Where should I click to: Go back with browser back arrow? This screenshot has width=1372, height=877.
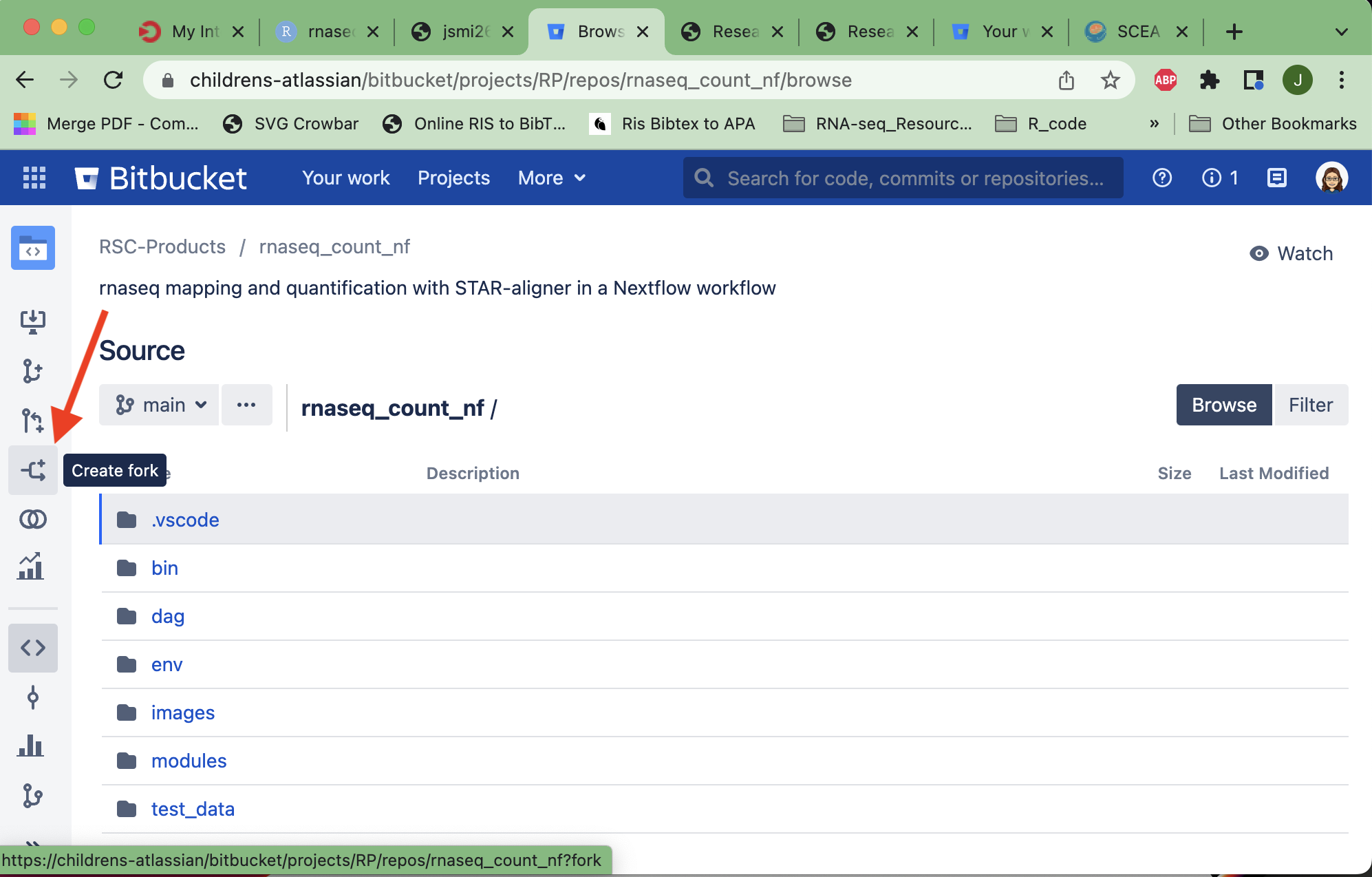tap(25, 80)
